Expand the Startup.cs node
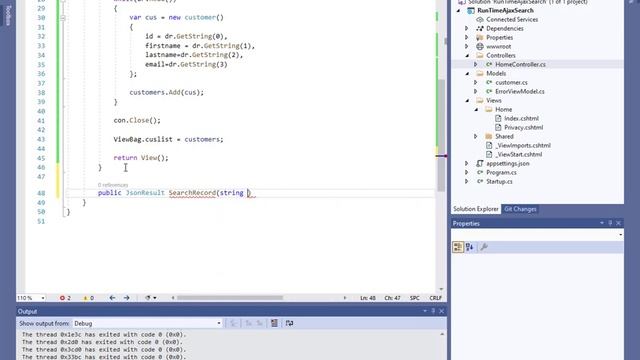Image resolution: width=640 pixels, height=360 pixels. [x=467, y=181]
